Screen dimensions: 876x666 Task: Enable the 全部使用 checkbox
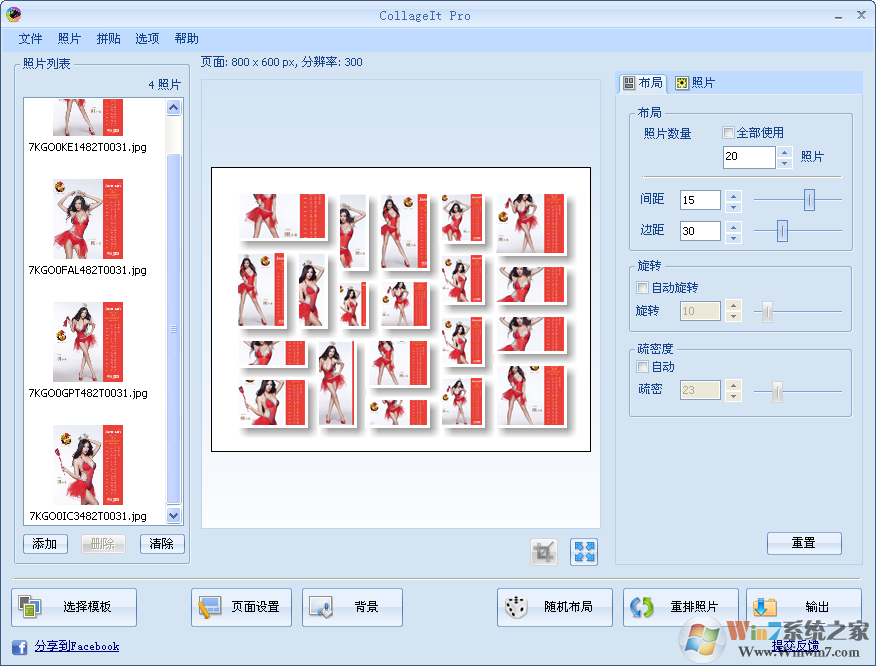pyautogui.click(x=728, y=133)
